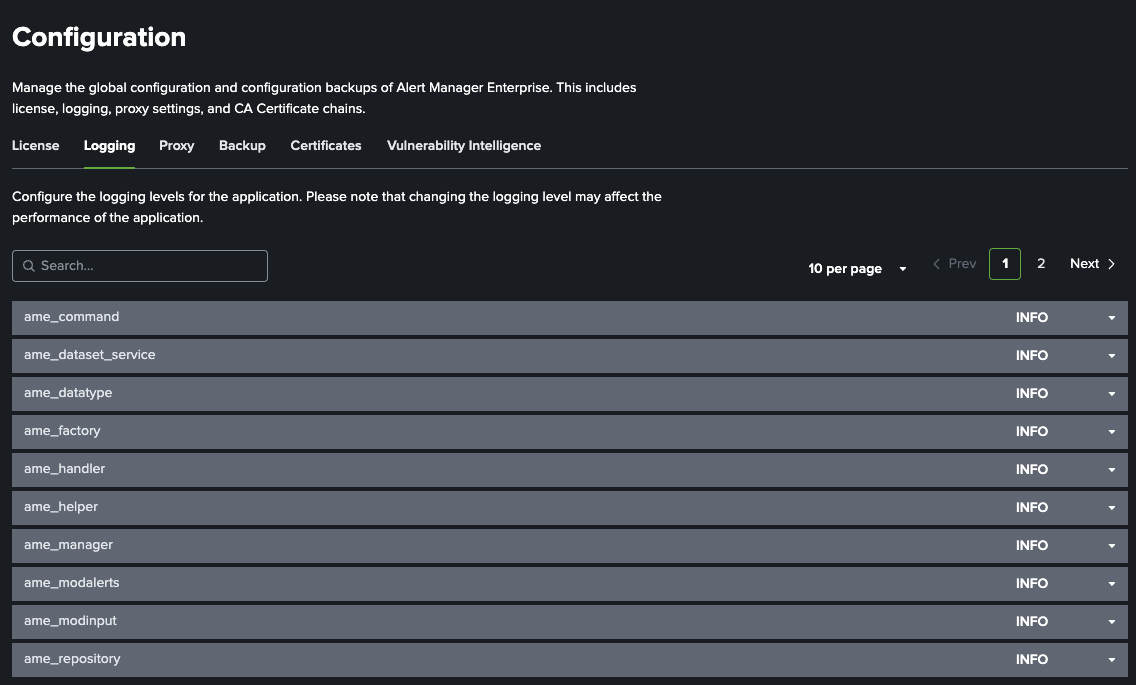Click the caret icon on ame_helper row
The image size is (1136, 685).
pyautogui.click(x=1111, y=507)
